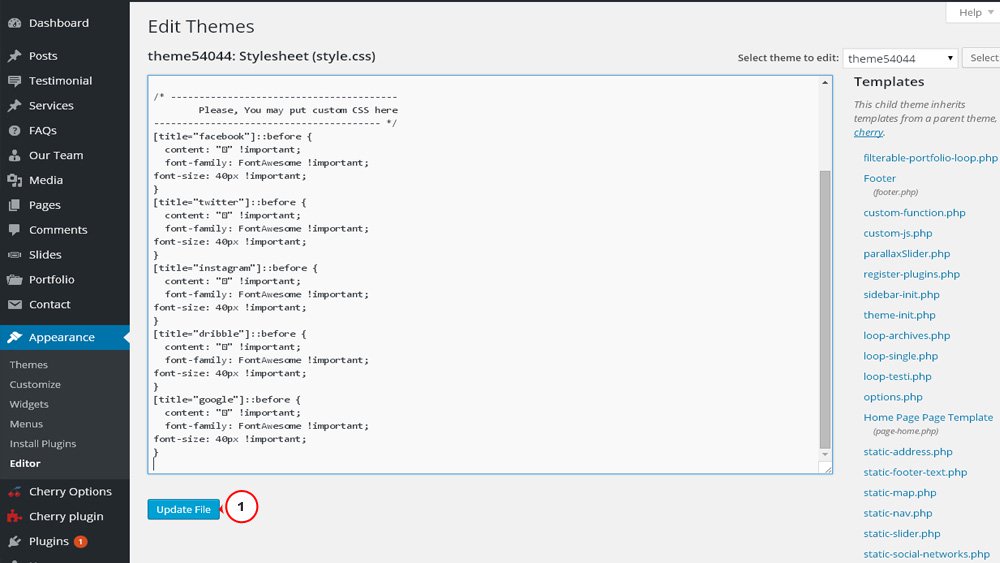Click the Our Team person icon
The height and width of the screenshot is (563, 1000).
(x=14, y=156)
